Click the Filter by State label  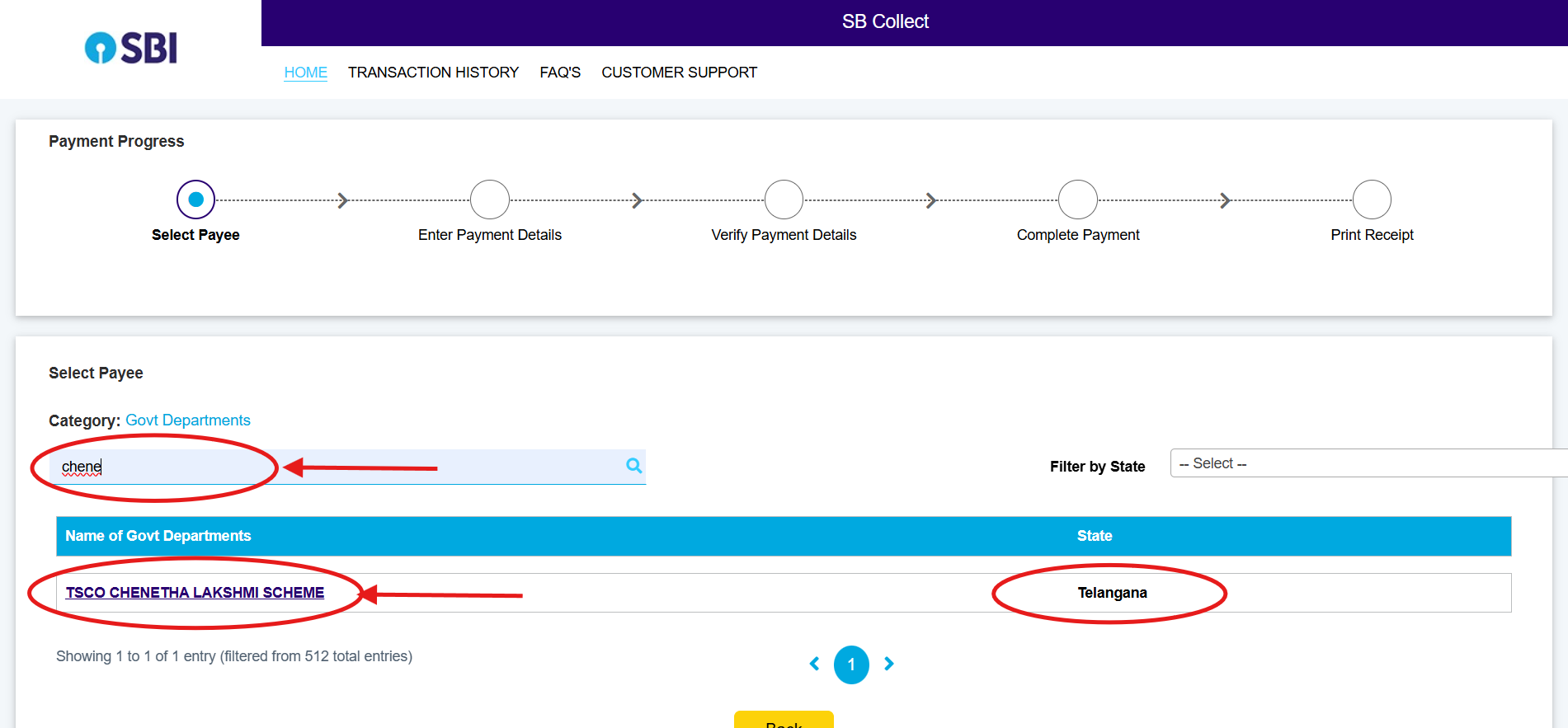coord(1097,467)
